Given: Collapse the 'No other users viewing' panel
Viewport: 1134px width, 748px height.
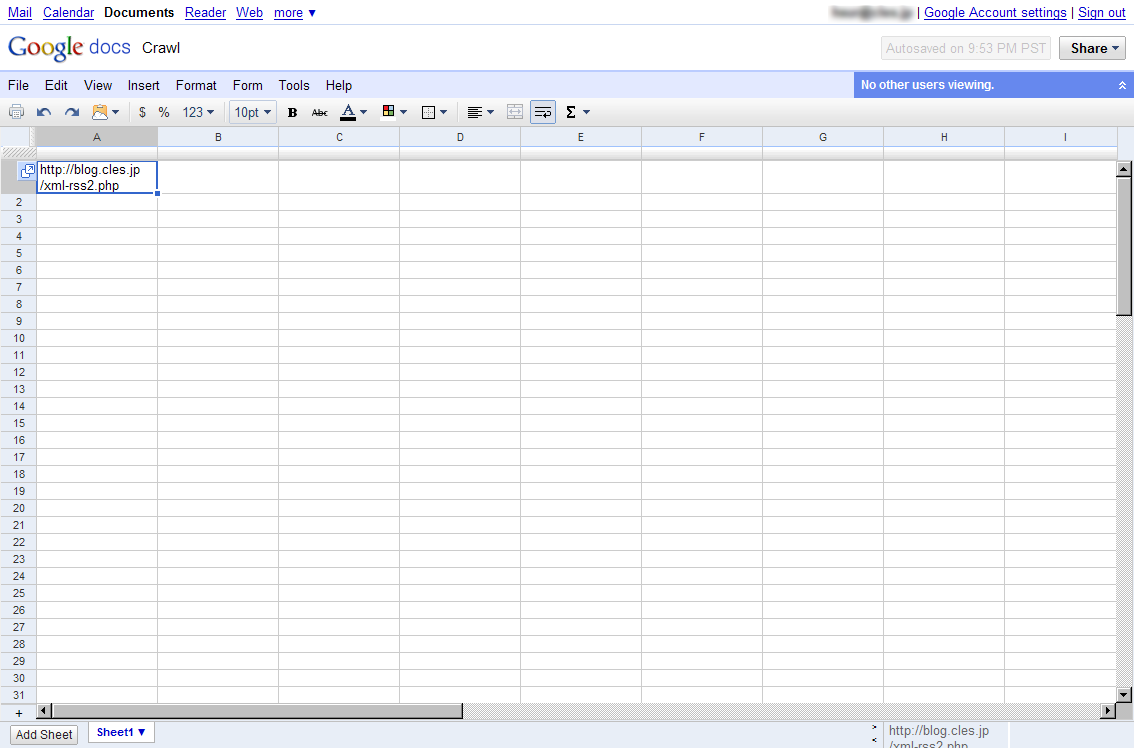Looking at the screenshot, I should [1122, 85].
